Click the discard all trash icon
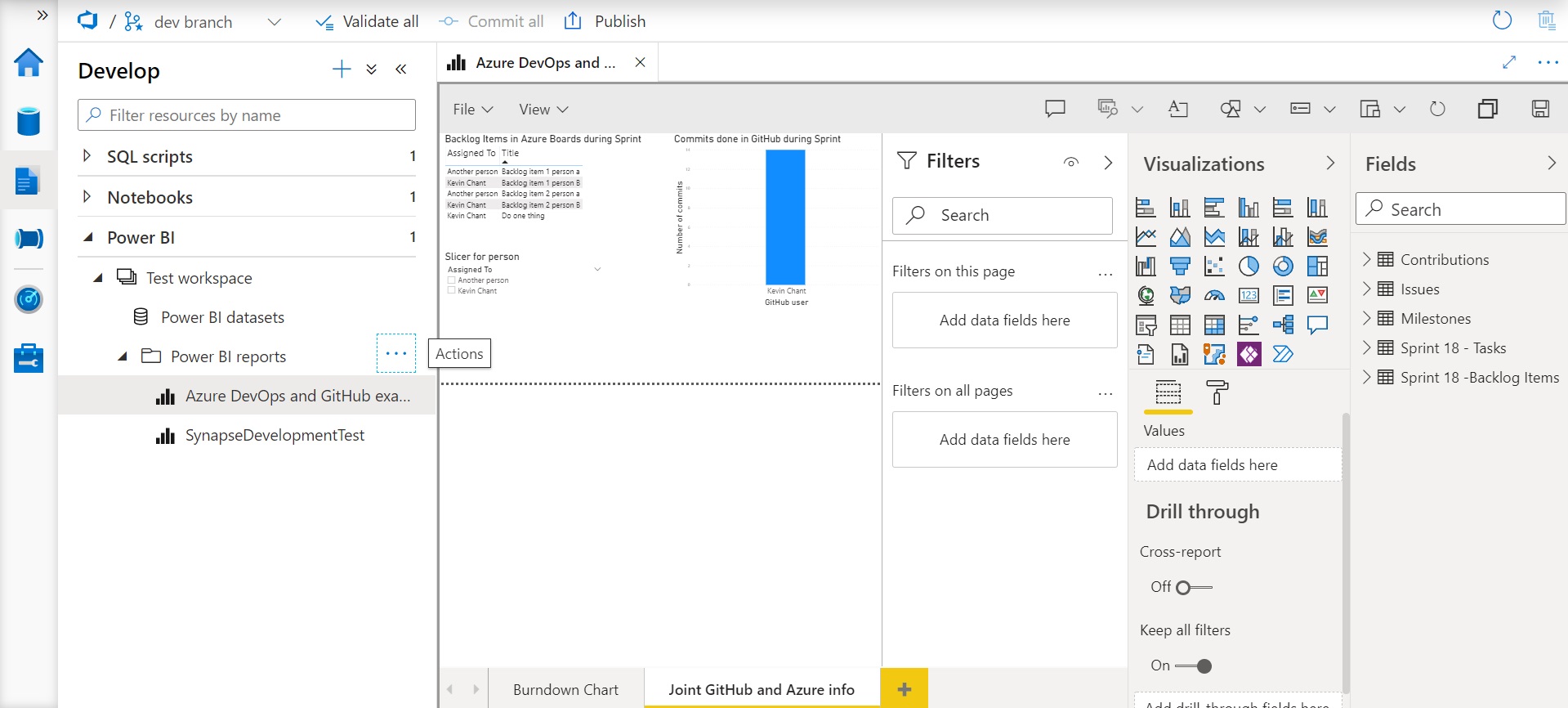This screenshot has width=1568, height=708. pyautogui.click(x=1546, y=20)
